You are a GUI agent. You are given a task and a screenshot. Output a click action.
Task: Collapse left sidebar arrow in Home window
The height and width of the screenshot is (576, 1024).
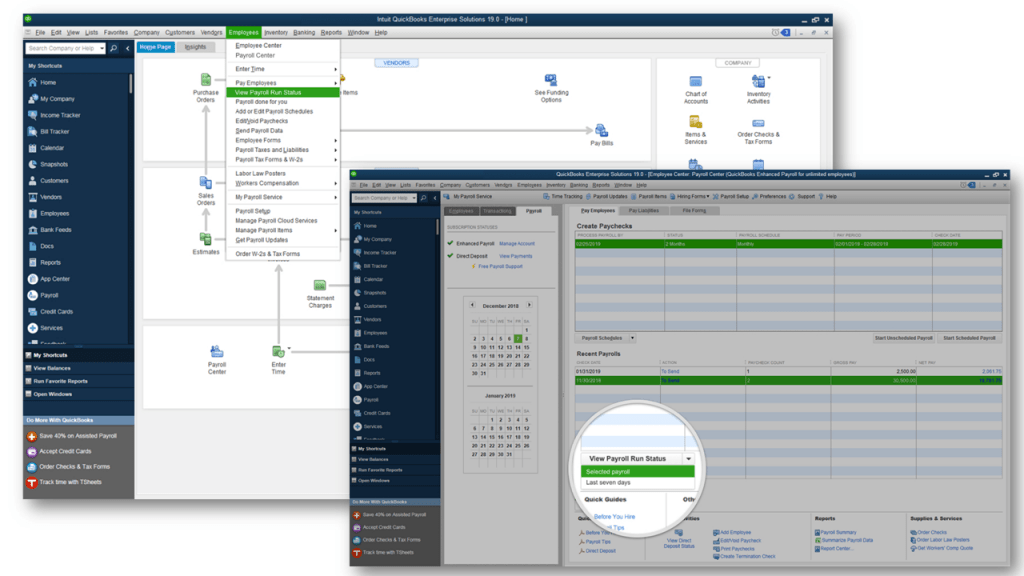127,48
